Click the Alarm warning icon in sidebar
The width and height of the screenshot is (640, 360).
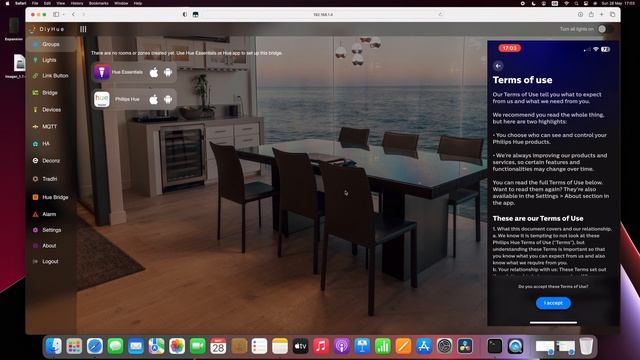click(x=36, y=214)
